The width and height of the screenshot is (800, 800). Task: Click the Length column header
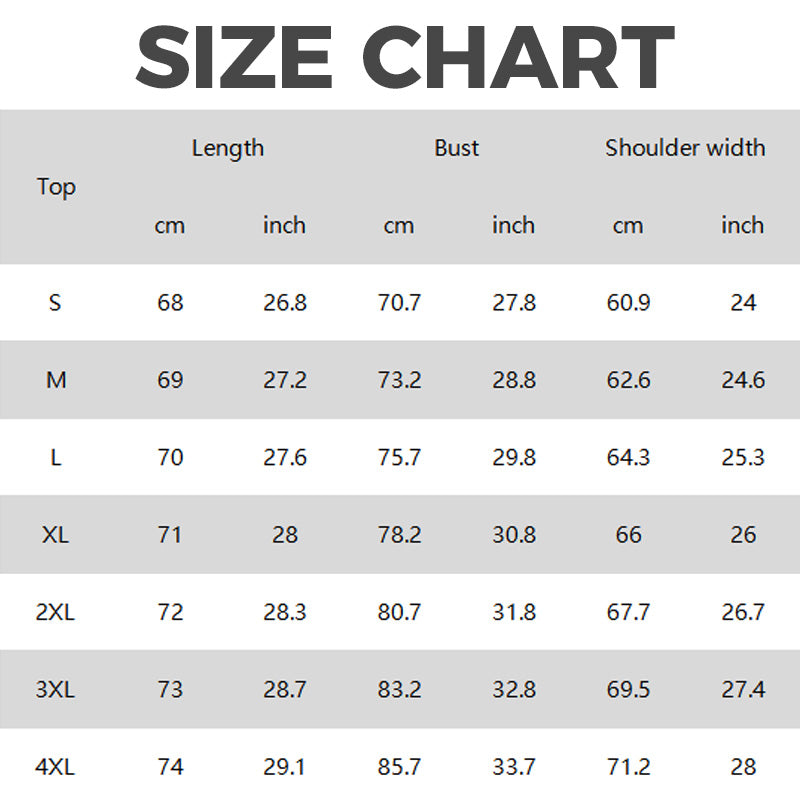[x=228, y=148]
